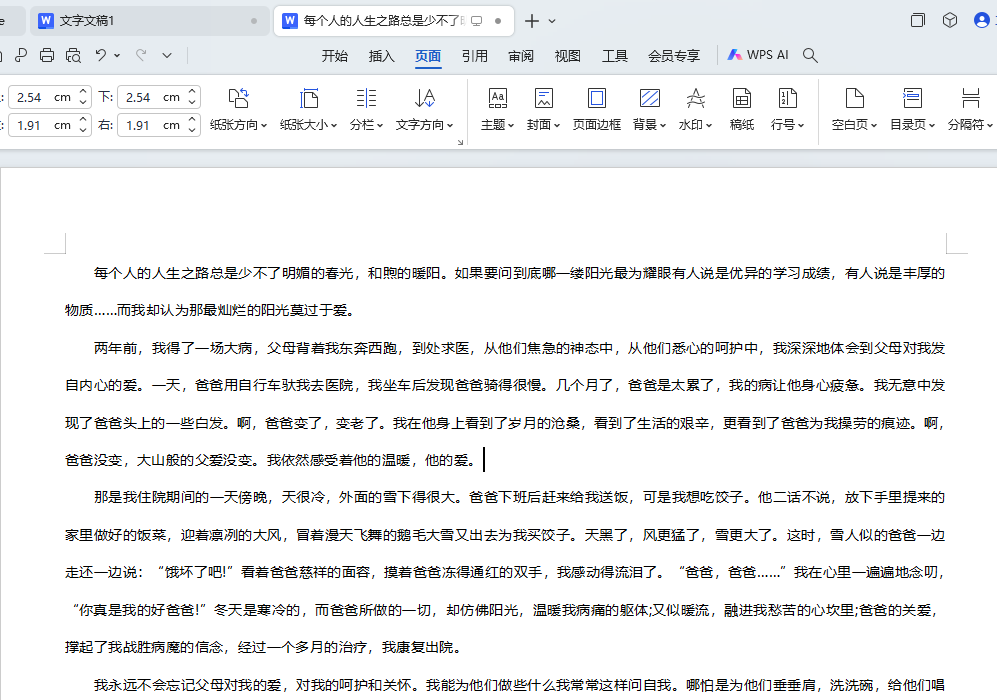Click the print icon in quick access toolbar
This screenshot has width=997, height=700.
click(x=47, y=55)
